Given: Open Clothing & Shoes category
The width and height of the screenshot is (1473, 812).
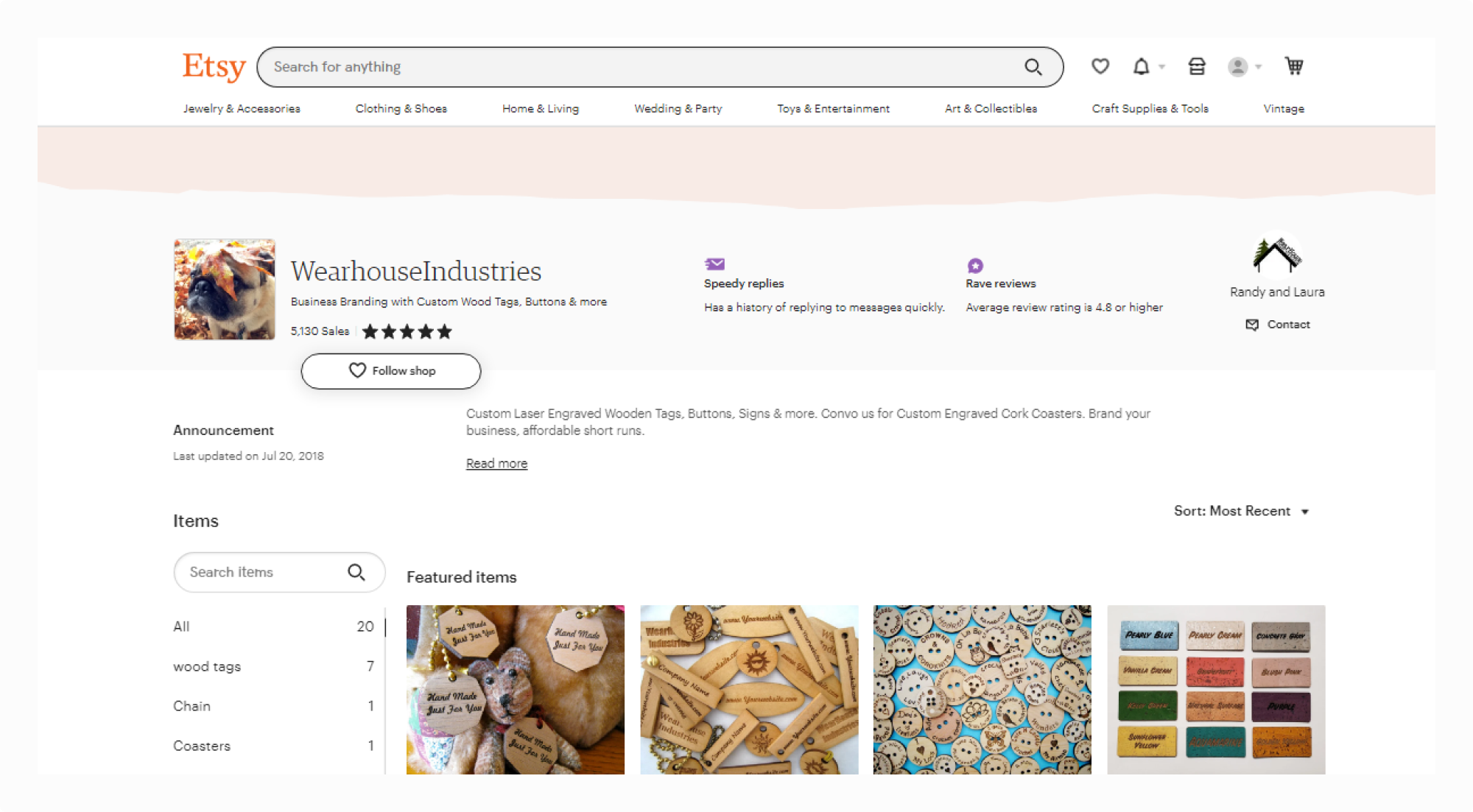Looking at the screenshot, I should (x=401, y=108).
